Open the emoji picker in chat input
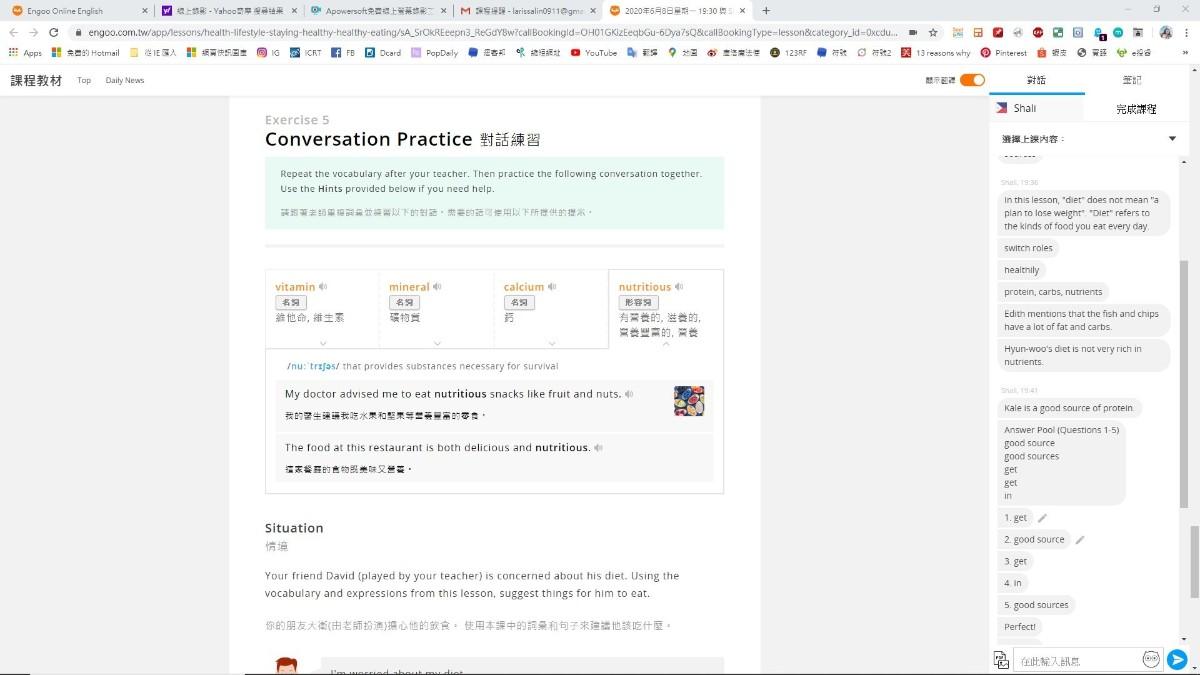 pyautogui.click(x=1151, y=659)
